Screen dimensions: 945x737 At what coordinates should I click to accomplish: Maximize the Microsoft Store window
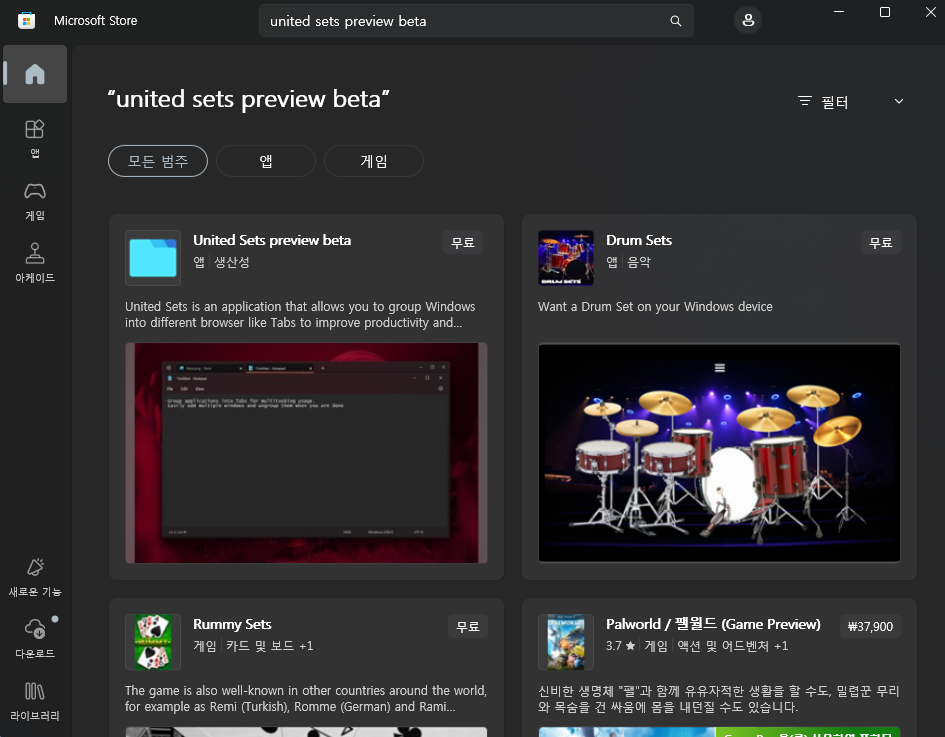(x=885, y=12)
